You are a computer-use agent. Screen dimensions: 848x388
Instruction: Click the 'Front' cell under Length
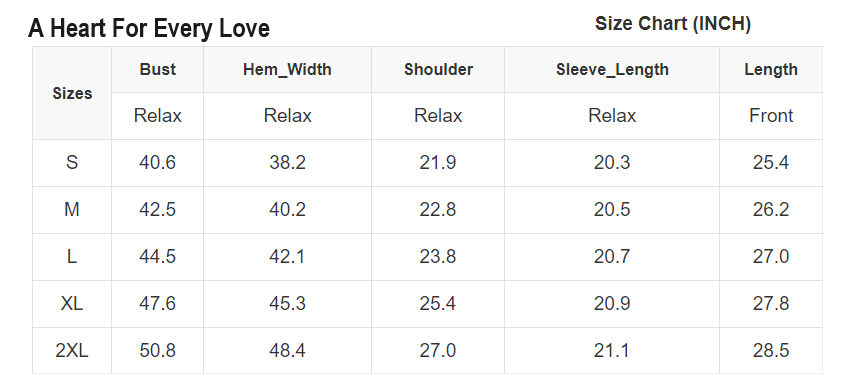pos(771,116)
